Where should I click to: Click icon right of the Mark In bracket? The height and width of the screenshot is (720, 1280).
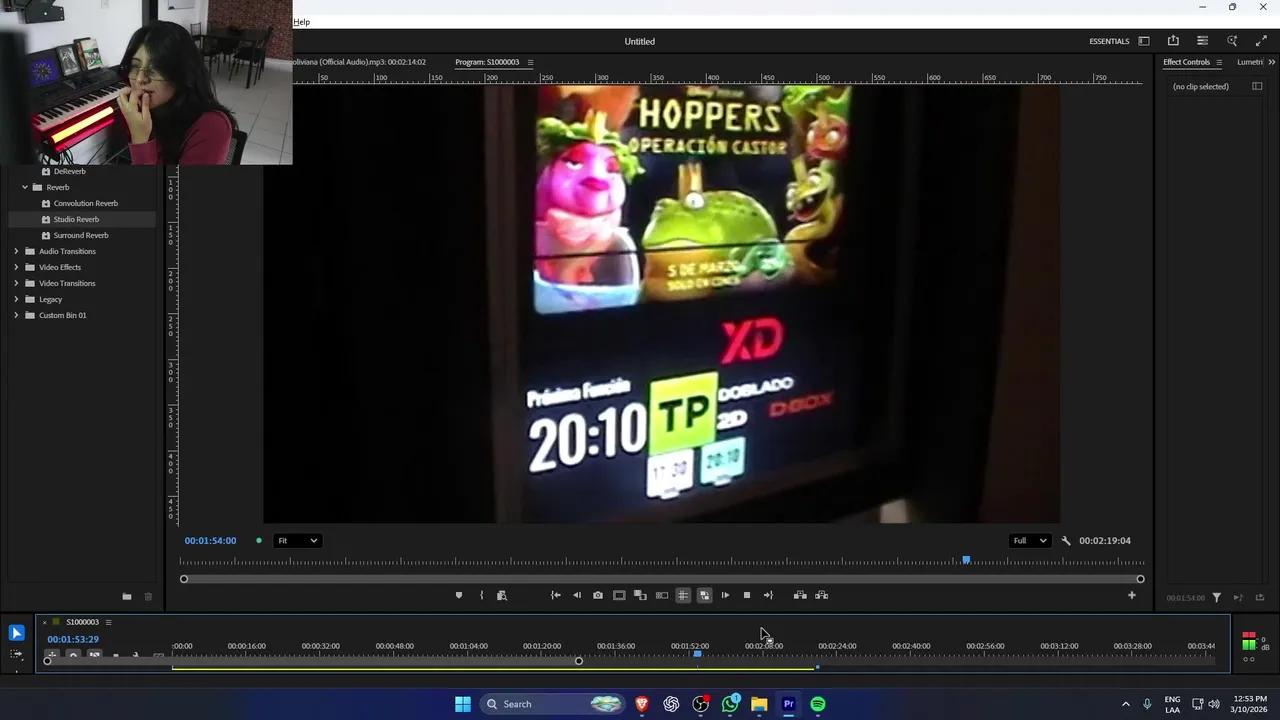coord(502,595)
